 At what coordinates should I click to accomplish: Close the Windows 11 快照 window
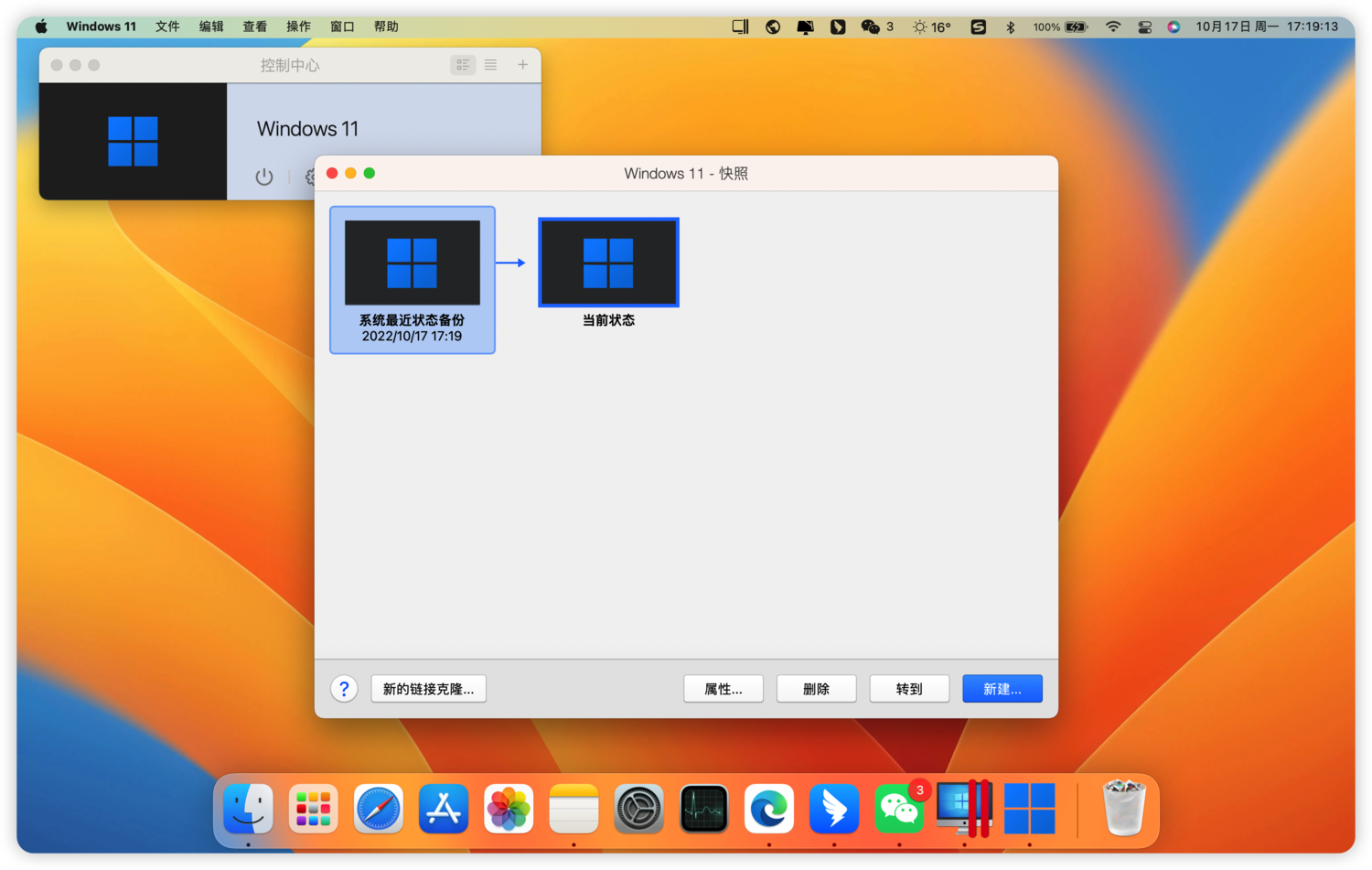[x=332, y=173]
